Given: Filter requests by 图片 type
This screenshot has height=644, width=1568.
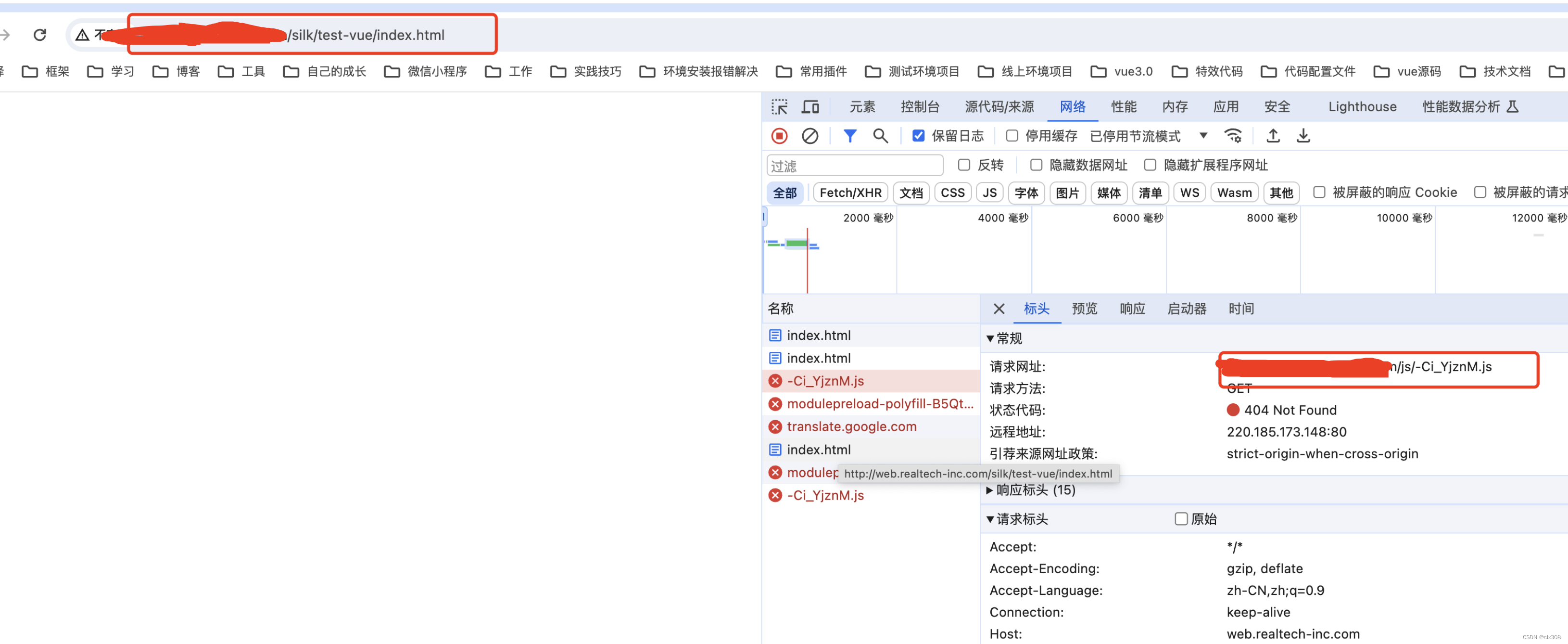Looking at the screenshot, I should [x=1067, y=193].
